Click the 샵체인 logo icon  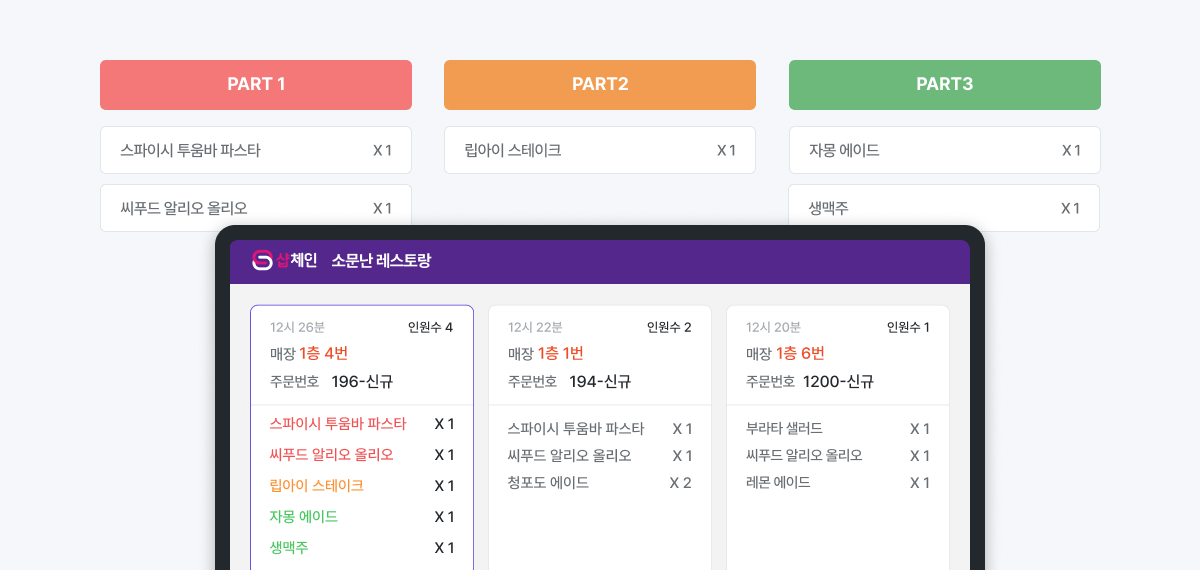(263, 261)
